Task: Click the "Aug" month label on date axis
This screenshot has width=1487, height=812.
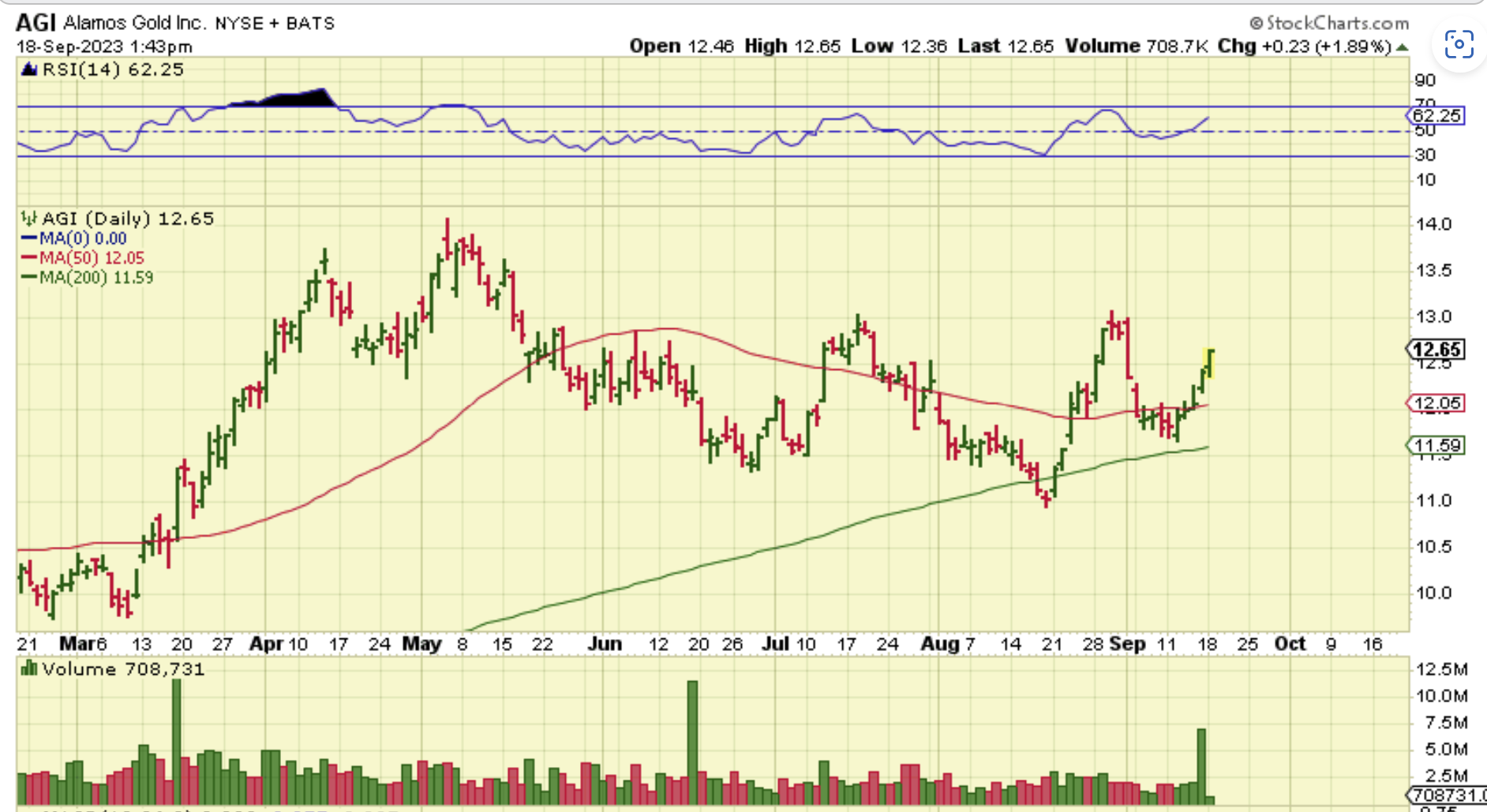Action: 940,644
